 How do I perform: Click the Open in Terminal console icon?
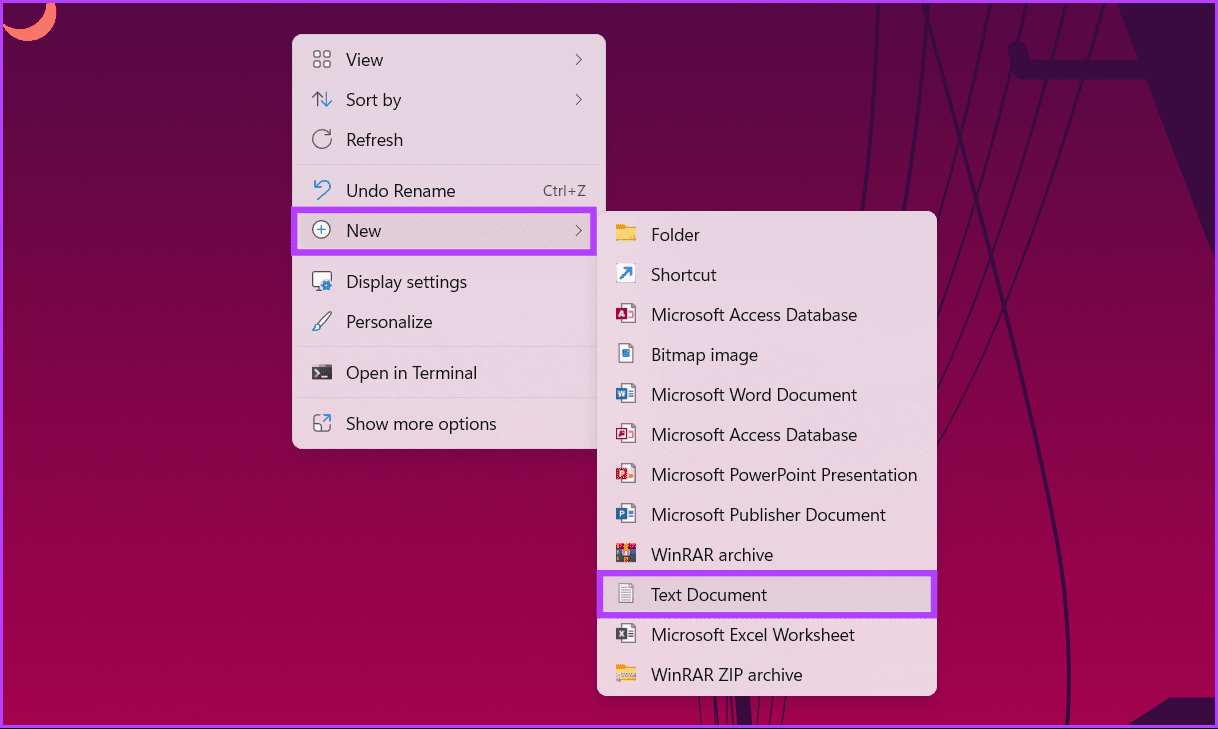coord(321,373)
